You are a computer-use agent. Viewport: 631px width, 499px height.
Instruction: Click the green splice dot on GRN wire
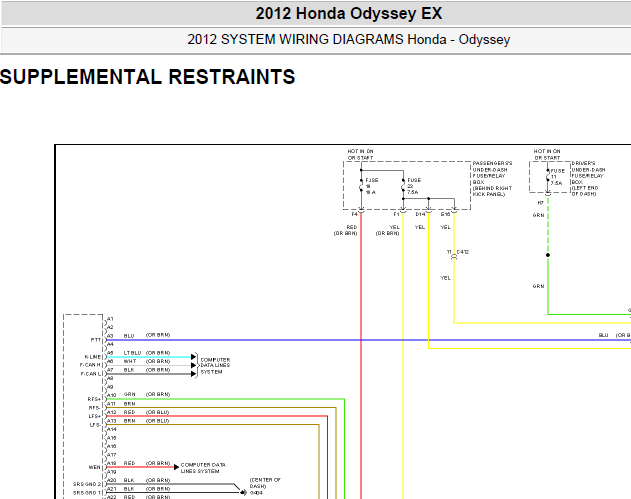pos(548,255)
